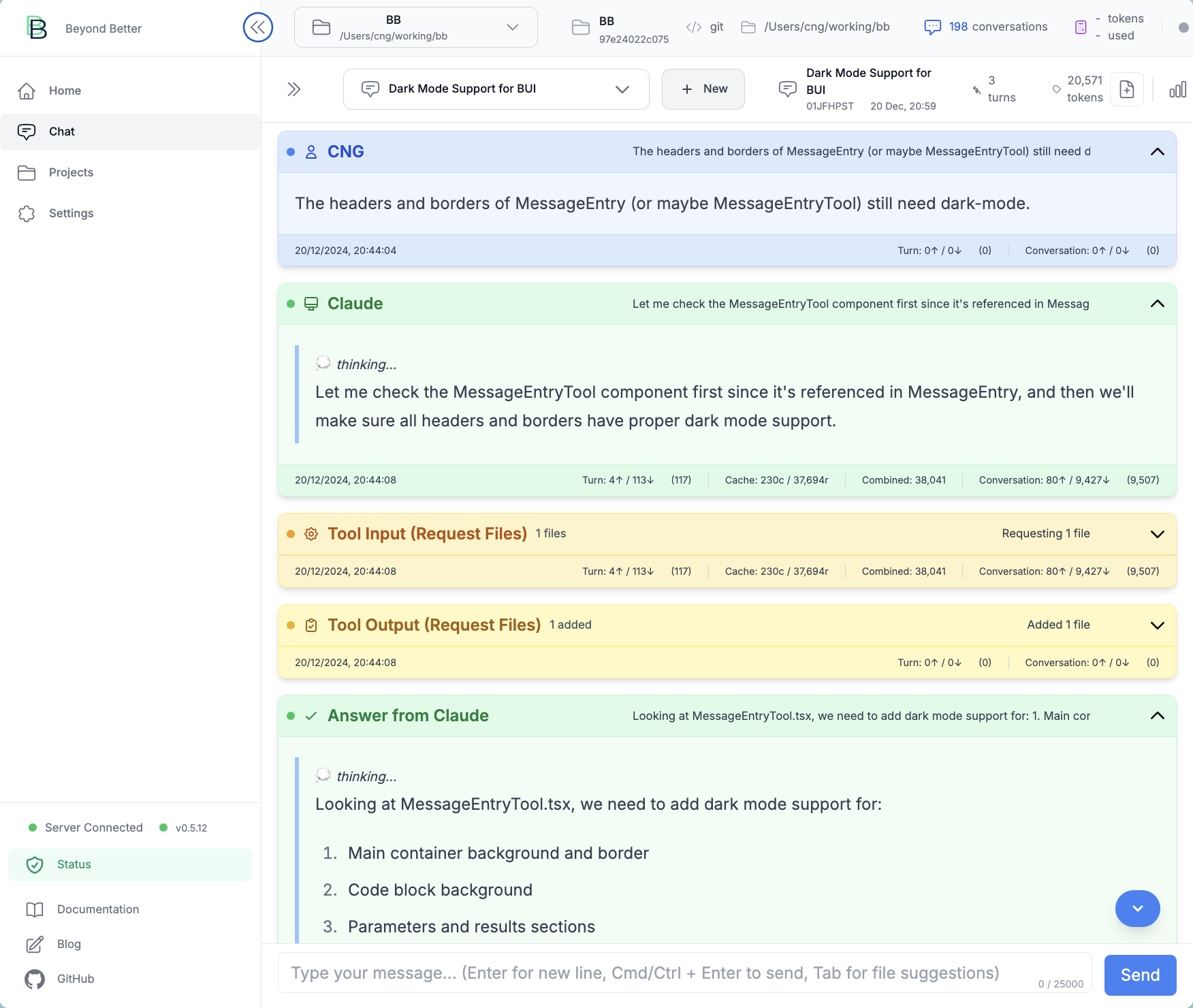Collapse the Answer from Claude entry
The width and height of the screenshot is (1193, 1008).
point(1158,716)
